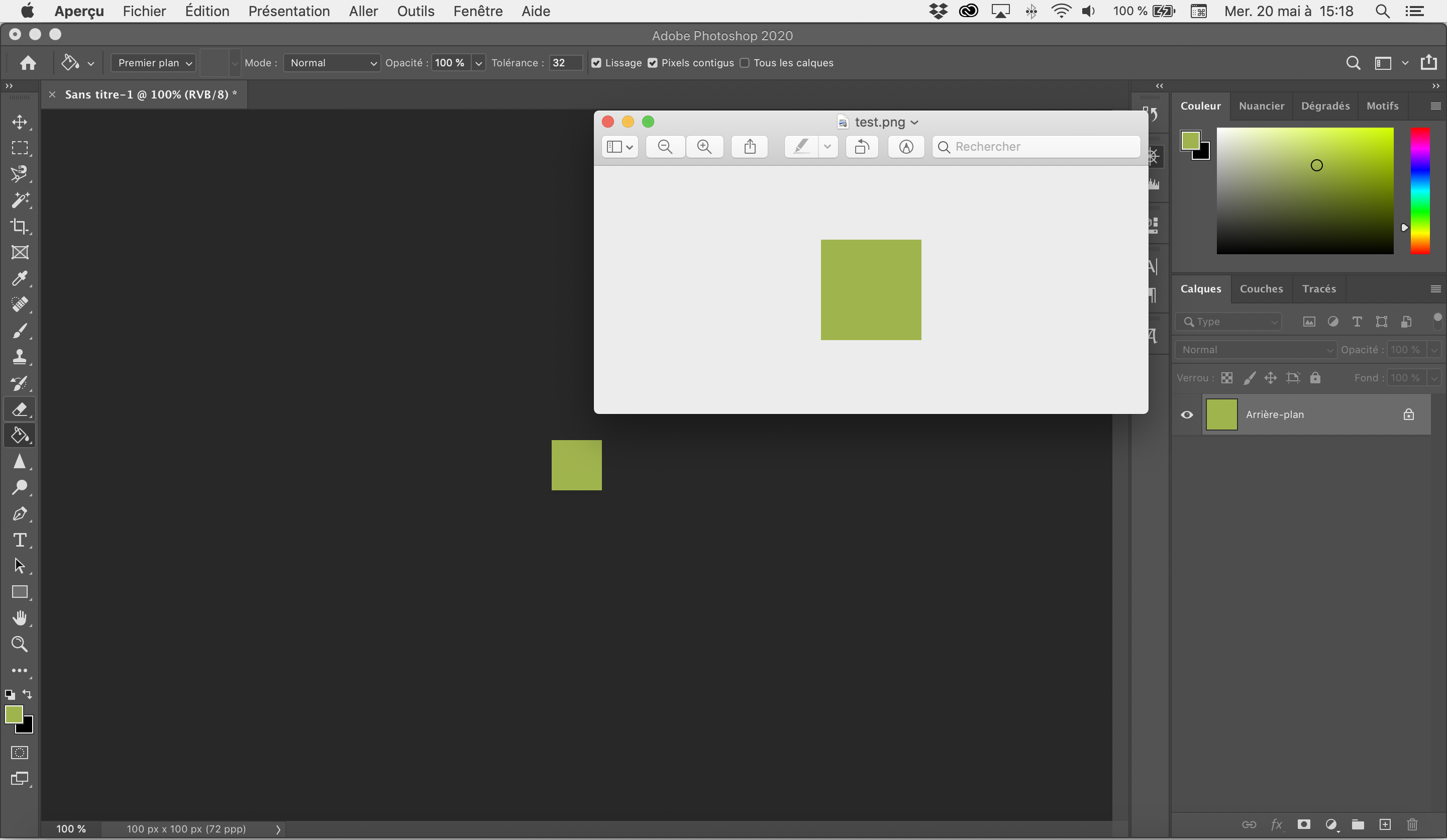Viewport: 1447px width, 840px height.
Task: Hide the Arrière-plan layer
Action: pos(1187,414)
